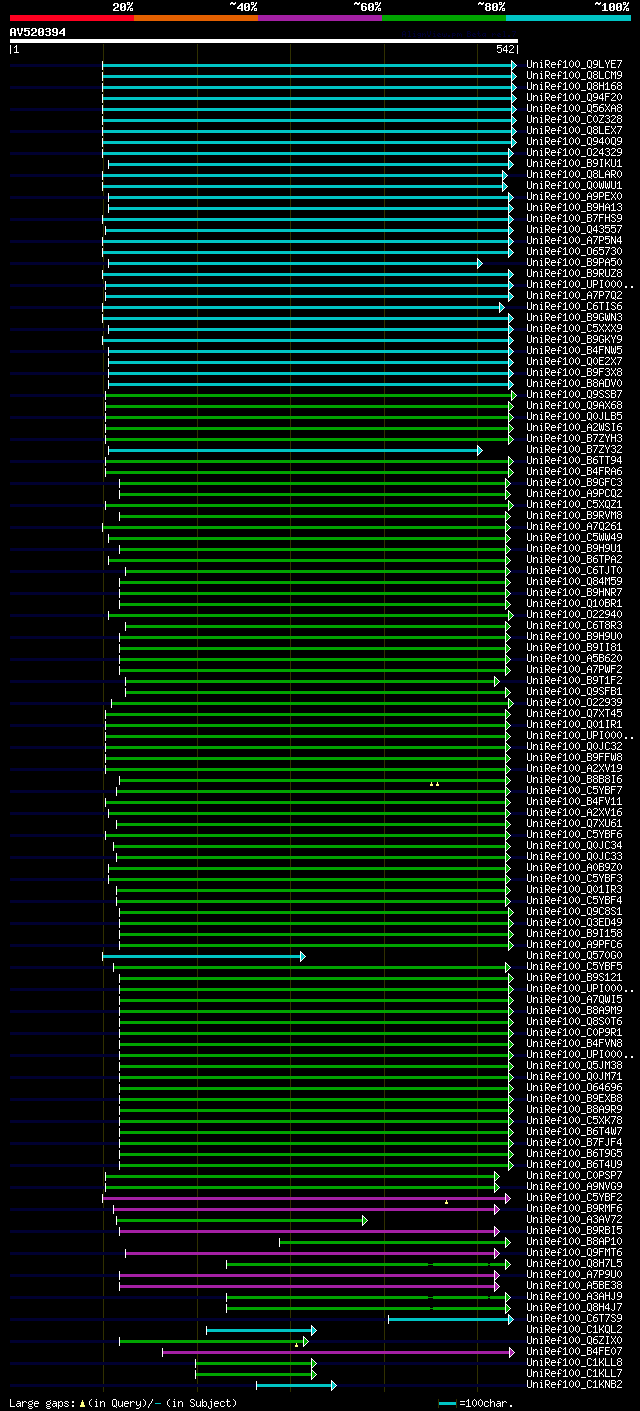Select the UniRef100_C5XXX9 label
Image resolution: width=640 pixels, height=1411 pixels.
click(574, 328)
